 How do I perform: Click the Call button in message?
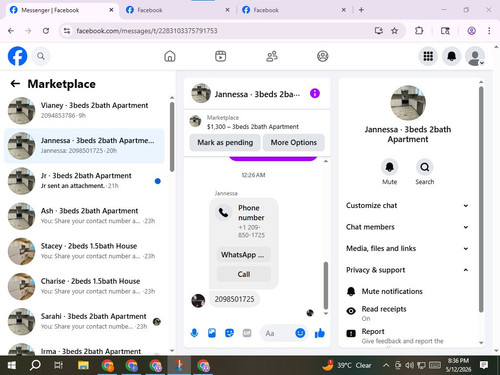click(x=244, y=274)
